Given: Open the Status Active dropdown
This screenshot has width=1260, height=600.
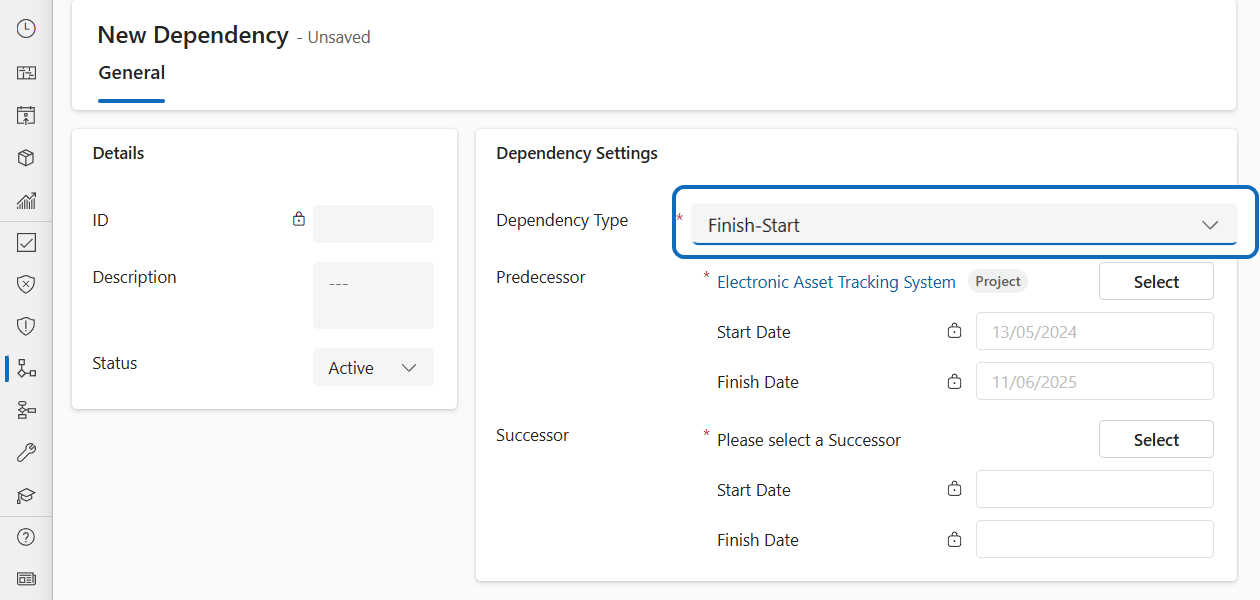Looking at the screenshot, I should click(x=373, y=368).
